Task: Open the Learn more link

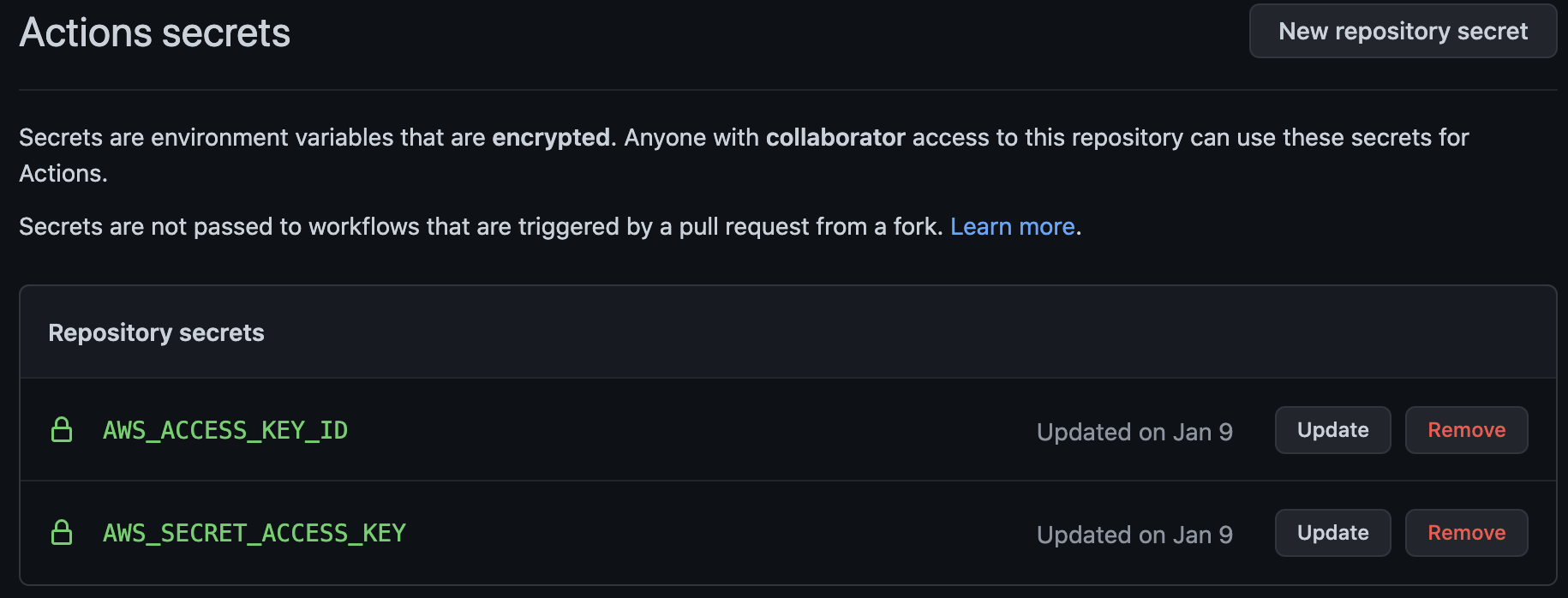Action: (1012, 226)
